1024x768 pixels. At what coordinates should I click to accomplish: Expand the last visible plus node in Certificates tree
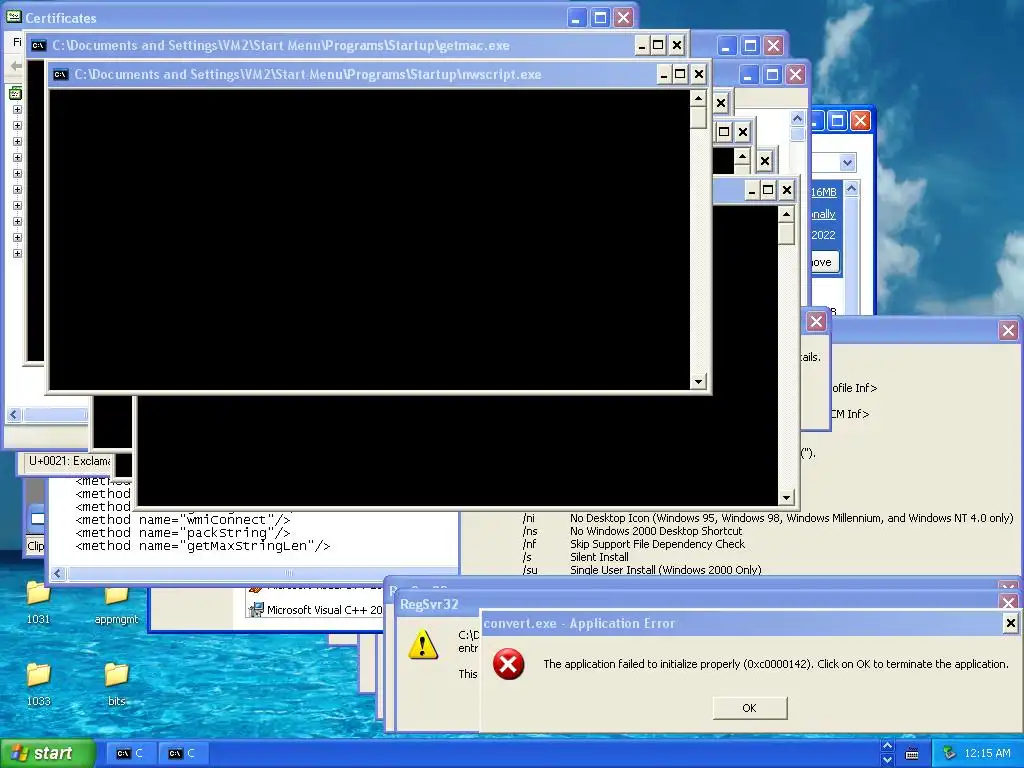coord(18,253)
